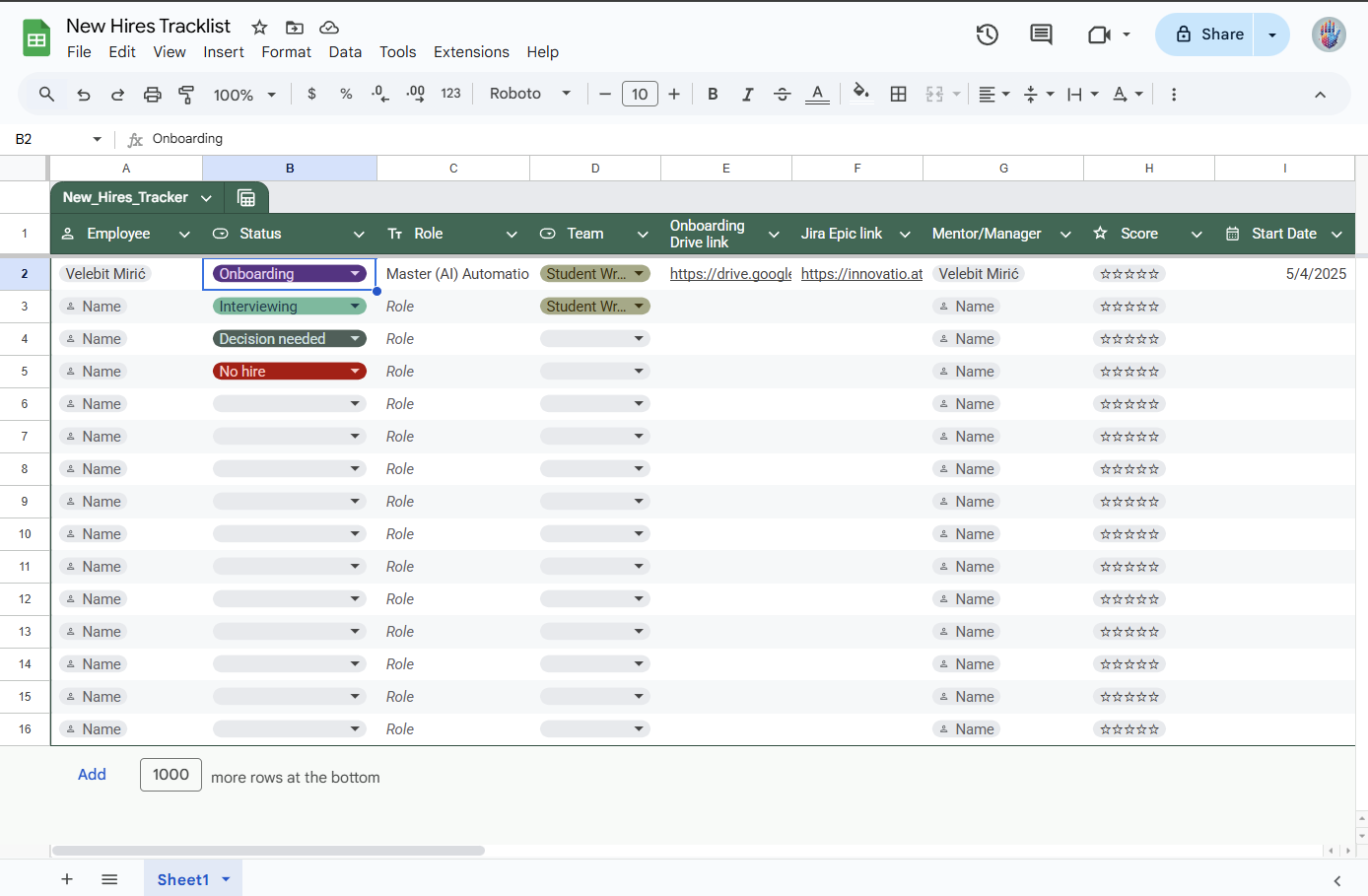The width and height of the screenshot is (1368, 896).
Task: Apply borders from the toolbar
Action: point(898,94)
